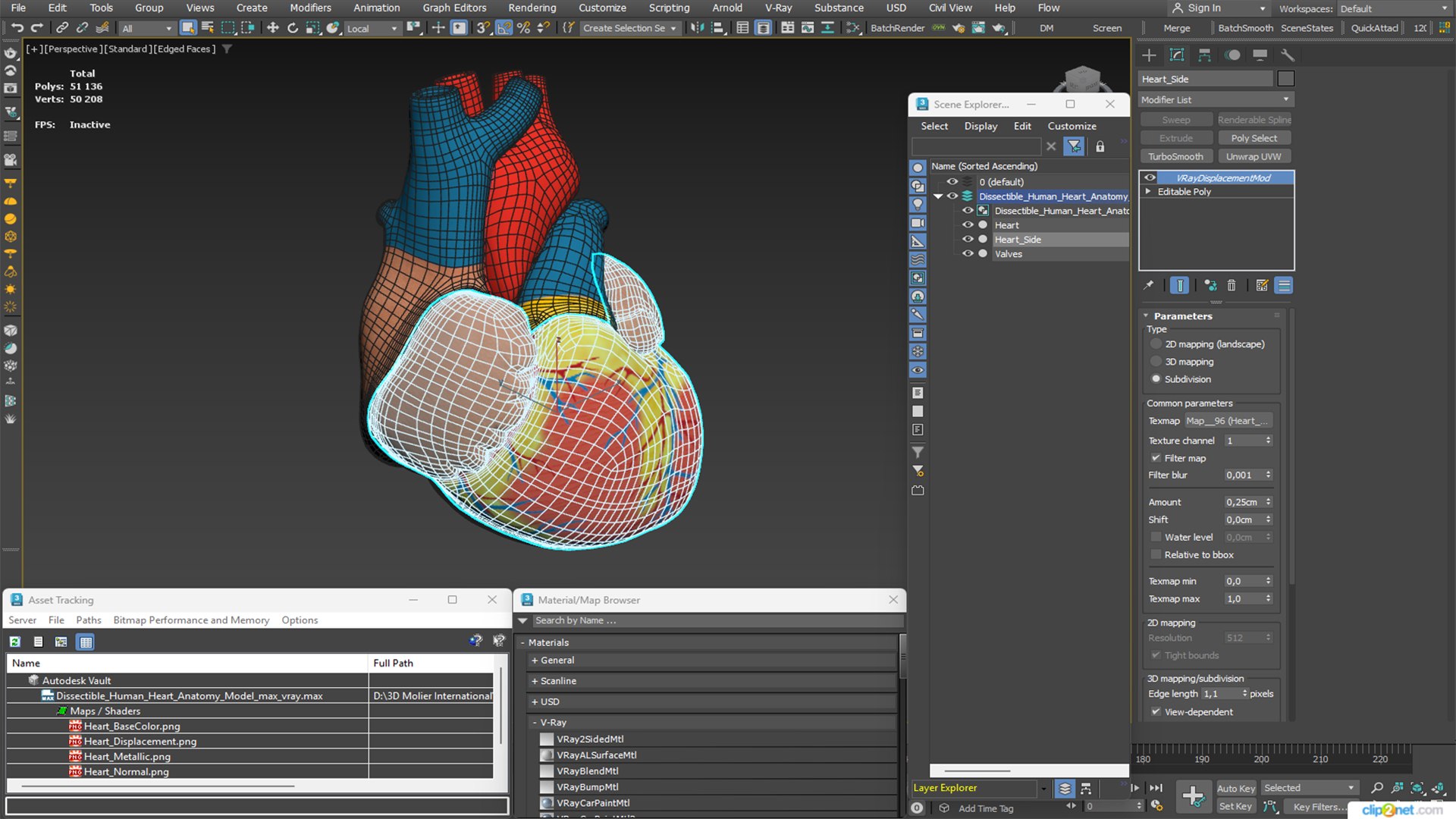Click Percent Snap toggle icon
This screenshot has height=819, width=1456.
coord(523,28)
